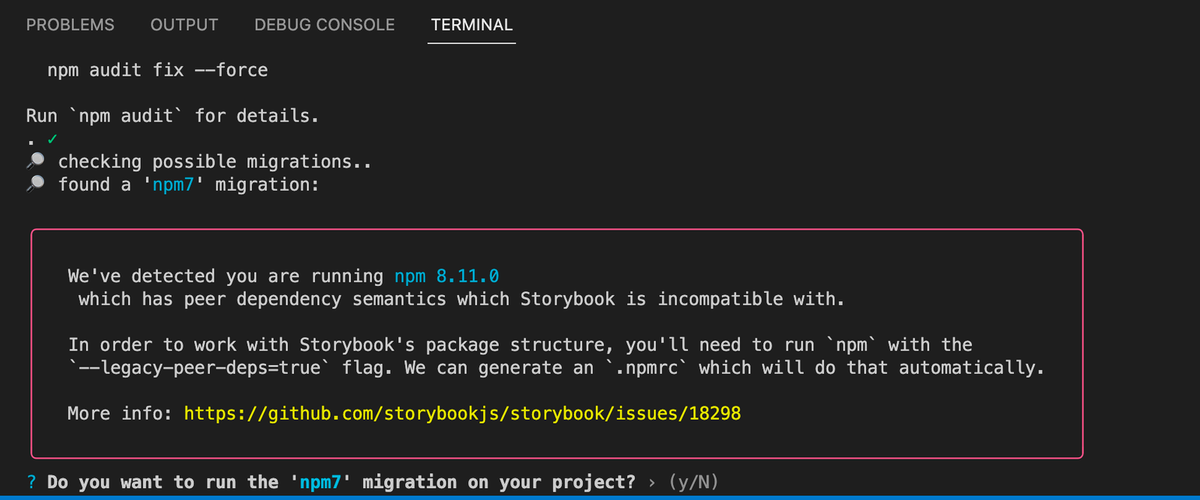Click the 'which has peer dependency semantics' line

[x=461, y=299]
